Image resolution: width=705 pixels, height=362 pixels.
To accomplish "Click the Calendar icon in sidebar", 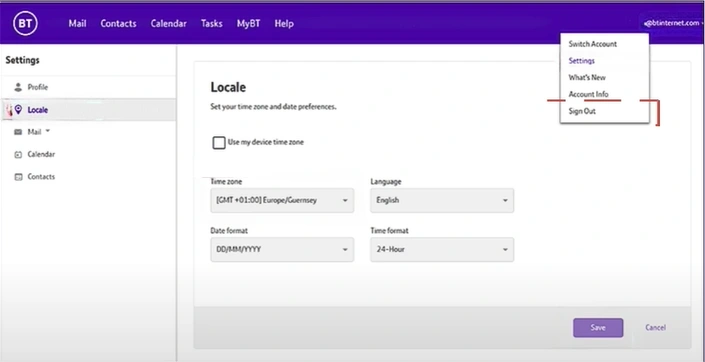I will (x=18, y=154).
